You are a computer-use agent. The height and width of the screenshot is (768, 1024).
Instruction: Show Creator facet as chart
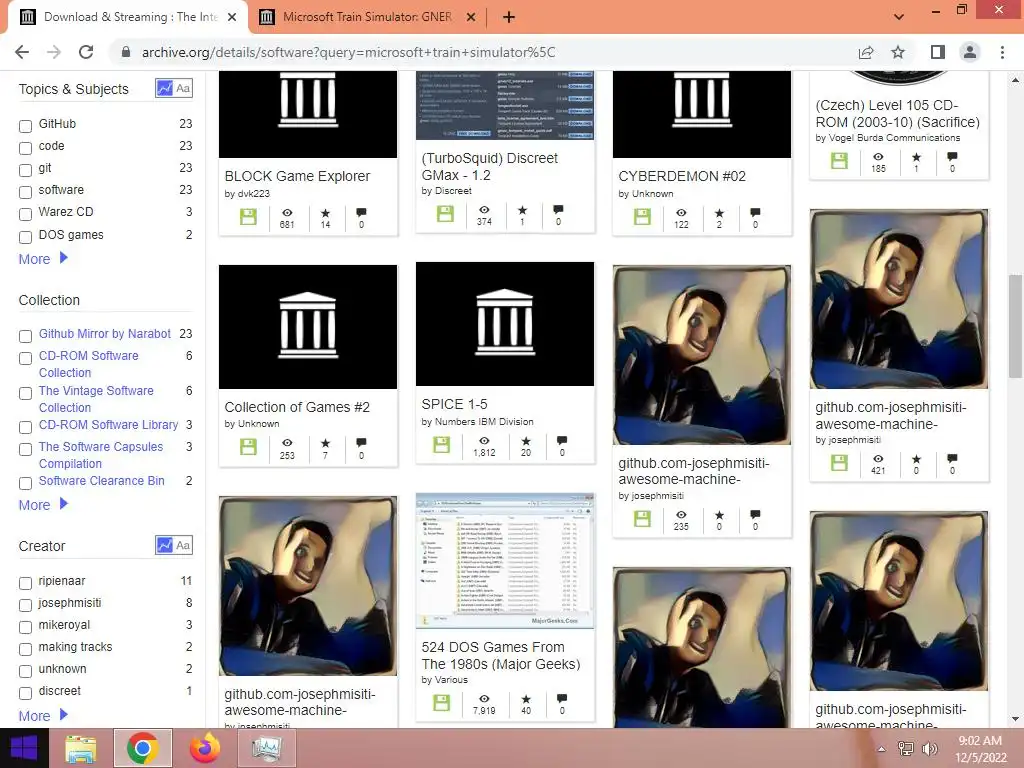coord(165,545)
